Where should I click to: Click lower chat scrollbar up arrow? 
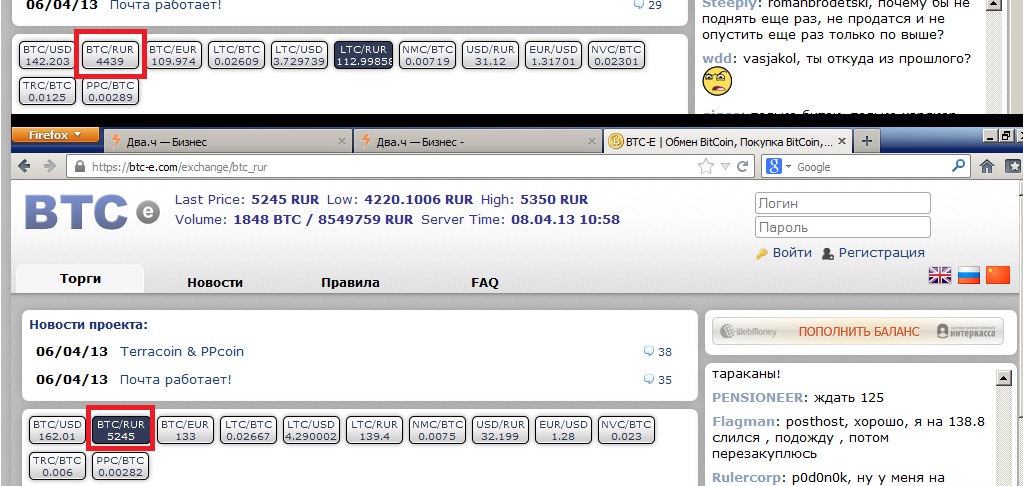click(x=1003, y=377)
